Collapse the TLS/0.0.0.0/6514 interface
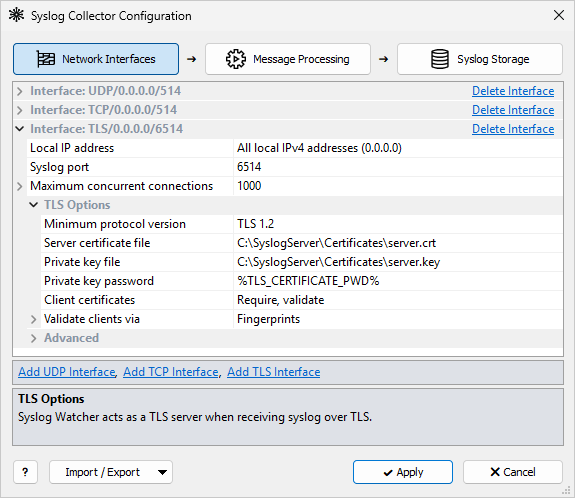The image size is (575, 498). click(20, 129)
